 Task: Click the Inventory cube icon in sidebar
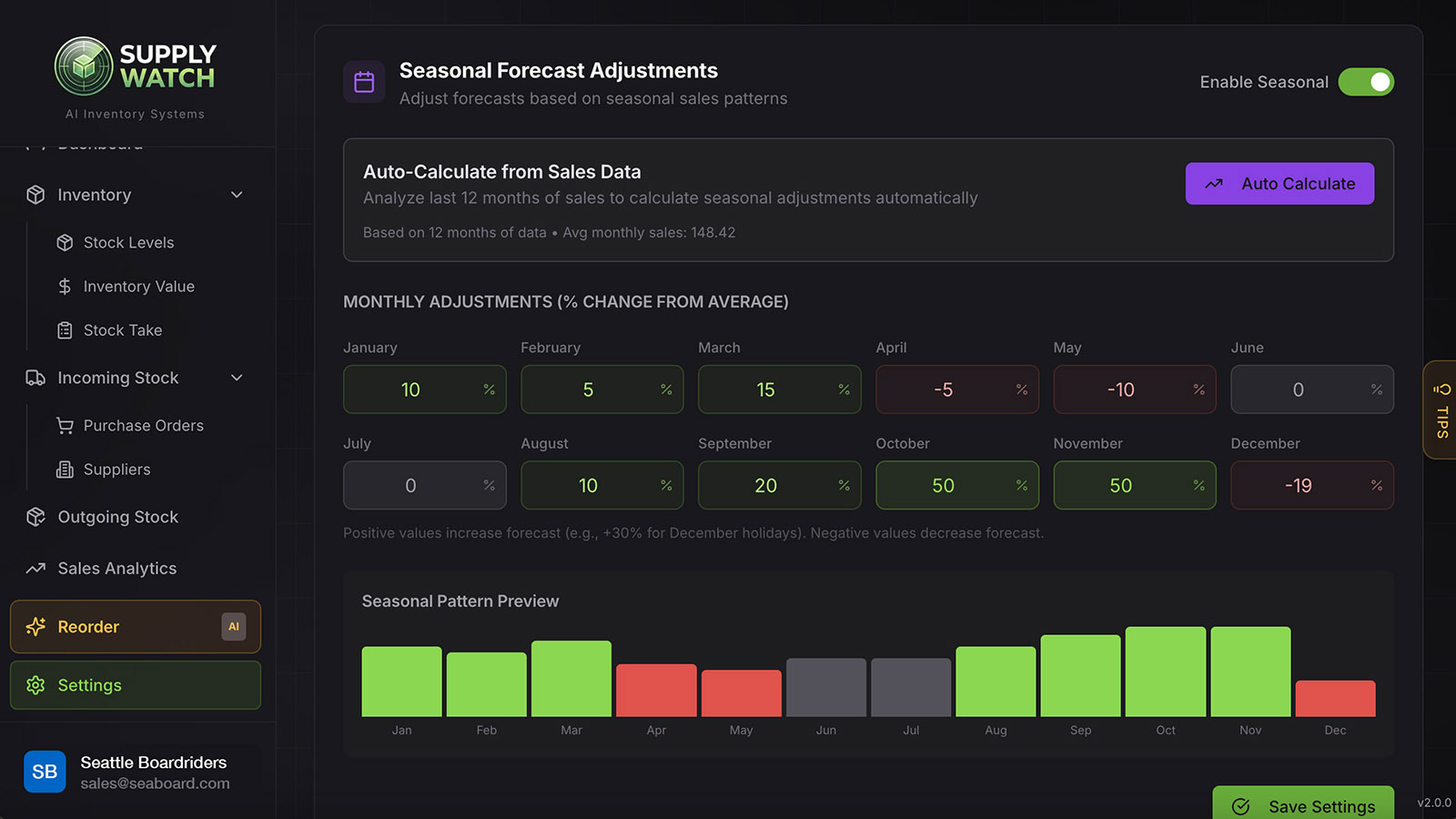[x=35, y=195]
